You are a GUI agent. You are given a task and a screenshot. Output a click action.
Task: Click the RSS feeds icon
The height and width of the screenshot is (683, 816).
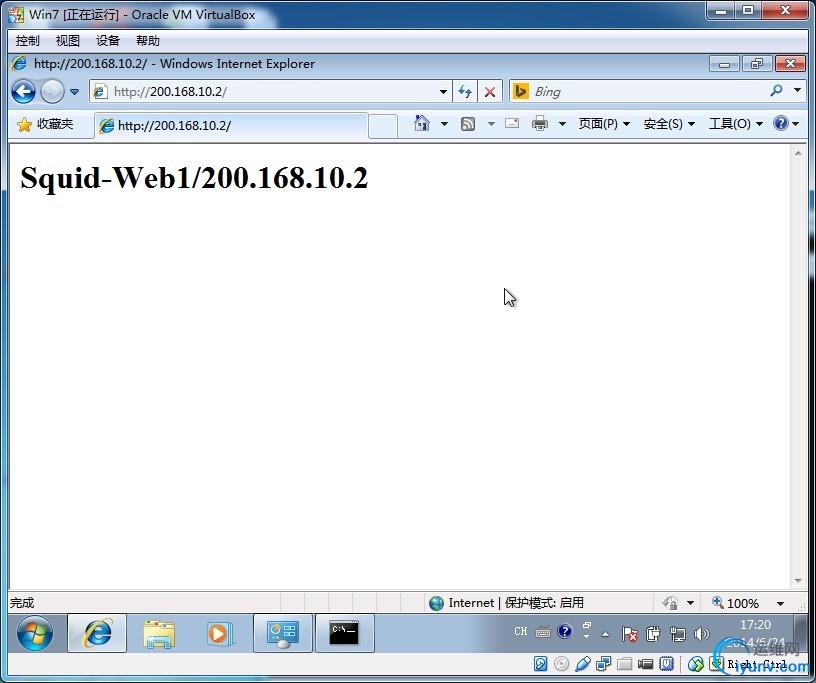coord(468,124)
